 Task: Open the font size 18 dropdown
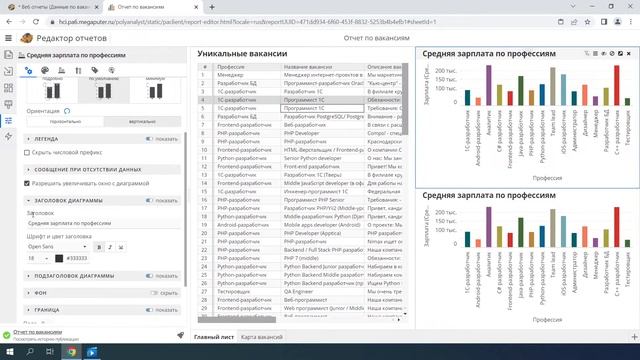(x=38, y=258)
